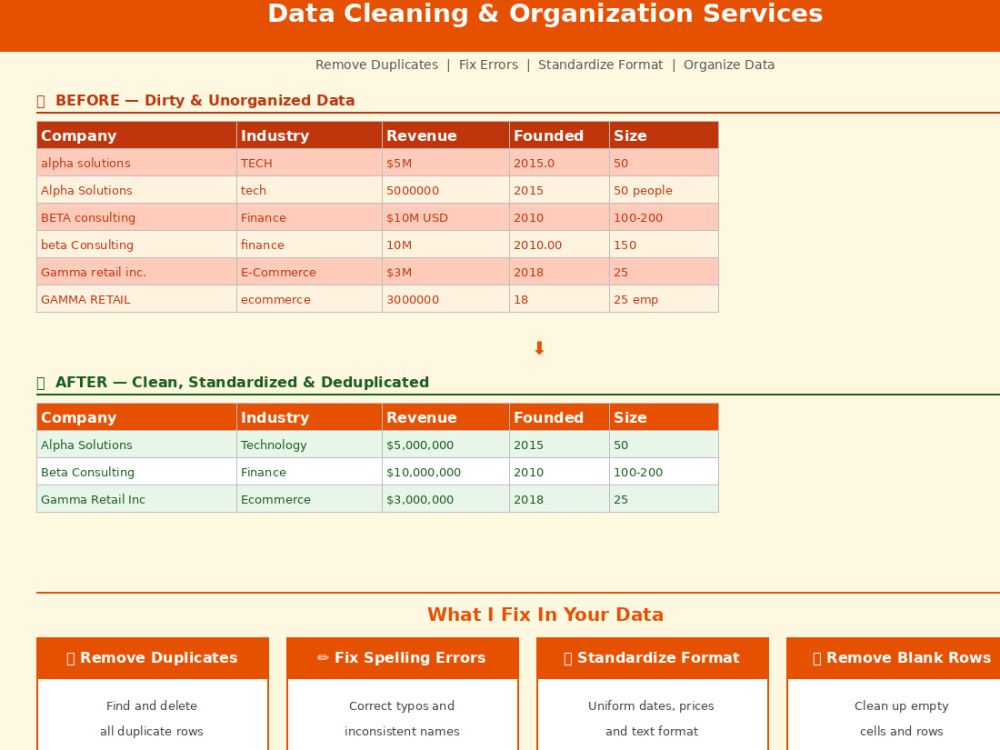The width and height of the screenshot is (1000, 750).
Task: Click Organize Data in the subtitle line
Action: (729, 64)
